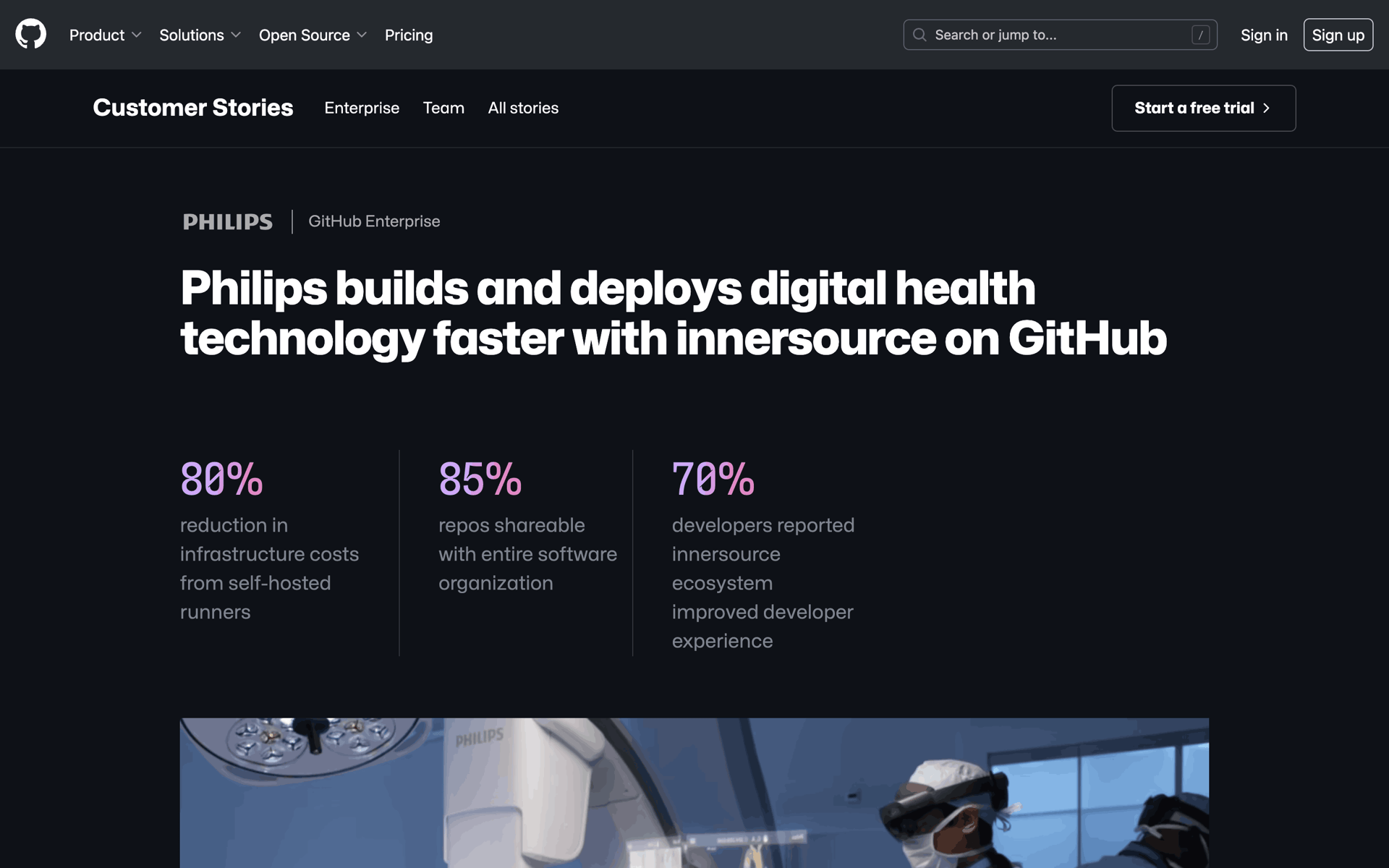
Task: Start a free trial
Action: pos(1203,108)
